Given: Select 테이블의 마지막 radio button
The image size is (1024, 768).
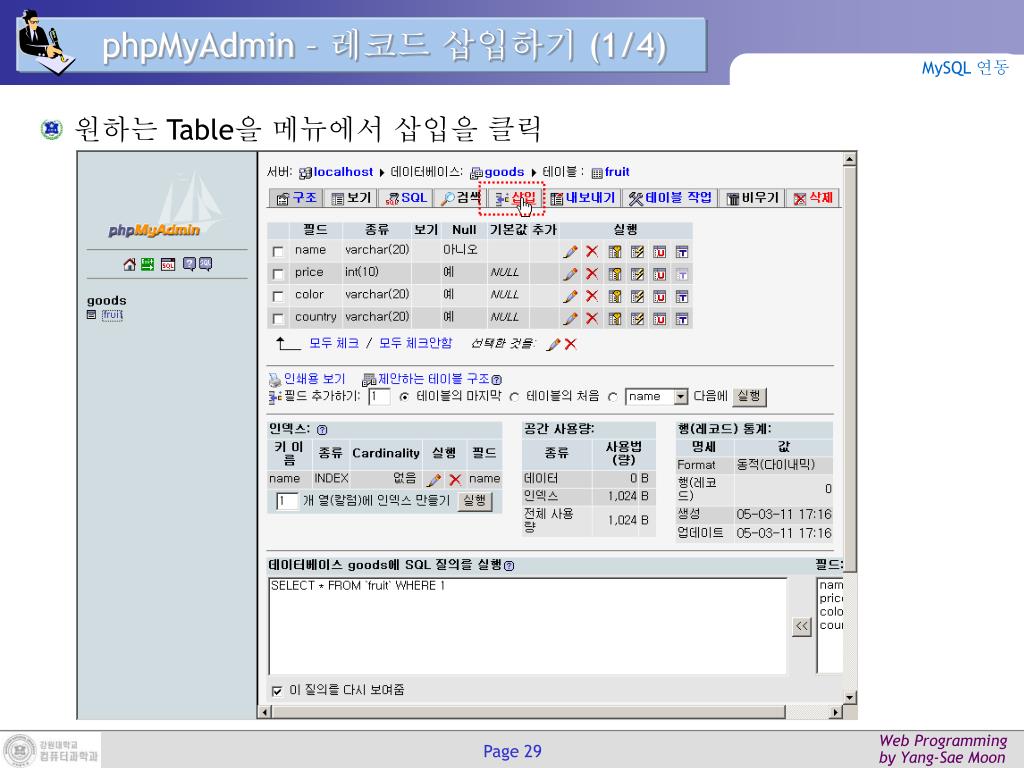Looking at the screenshot, I should pos(404,397).
